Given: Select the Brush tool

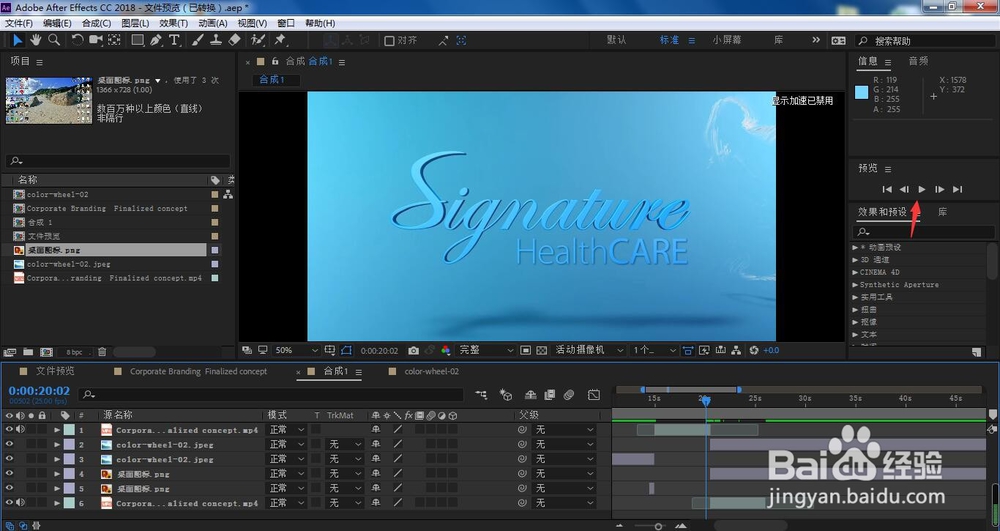Looking at the screenshot, I should point(198,40).
